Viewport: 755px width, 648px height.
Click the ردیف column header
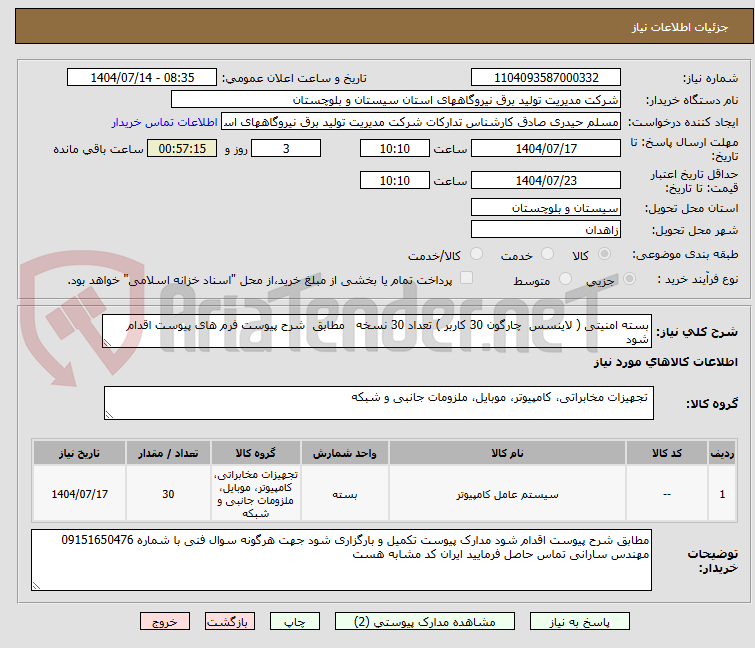(722, 453)
